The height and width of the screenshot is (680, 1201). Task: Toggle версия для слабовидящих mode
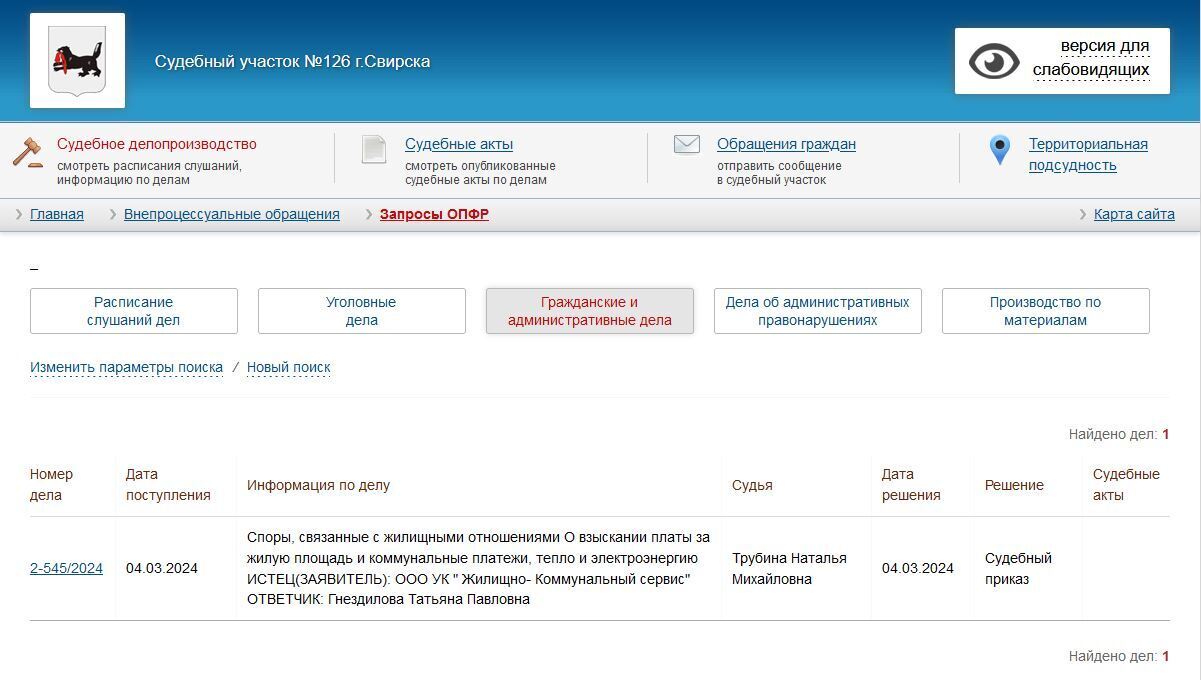(1090, 58)
